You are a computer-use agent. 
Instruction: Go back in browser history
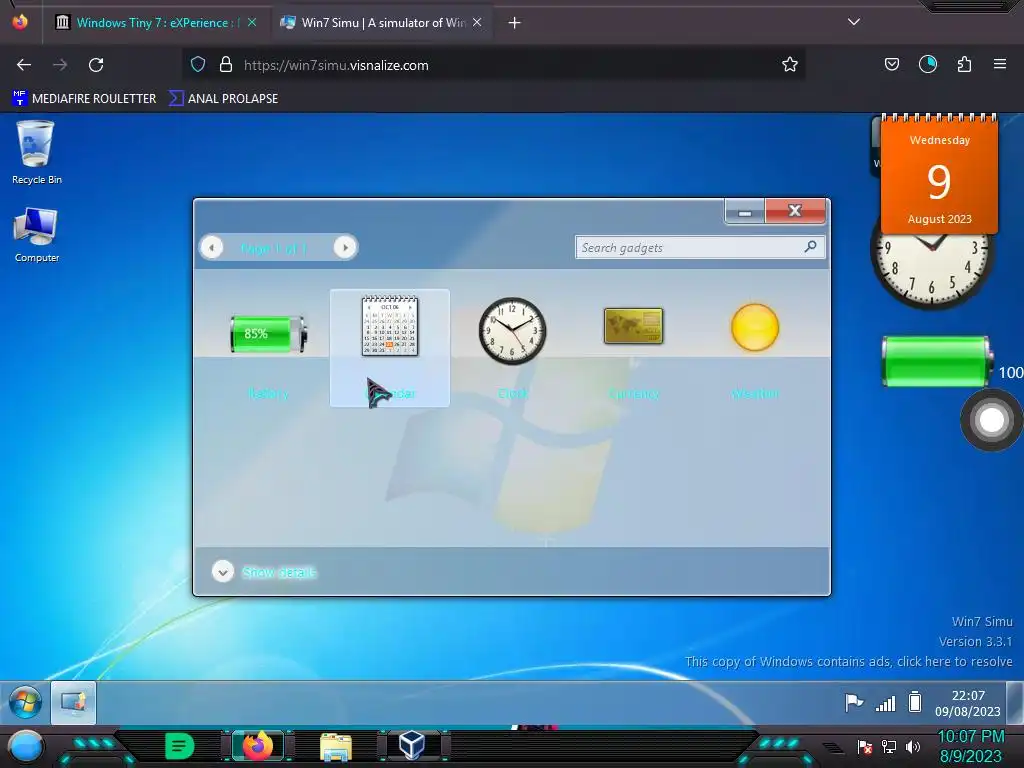click(24, 65)
